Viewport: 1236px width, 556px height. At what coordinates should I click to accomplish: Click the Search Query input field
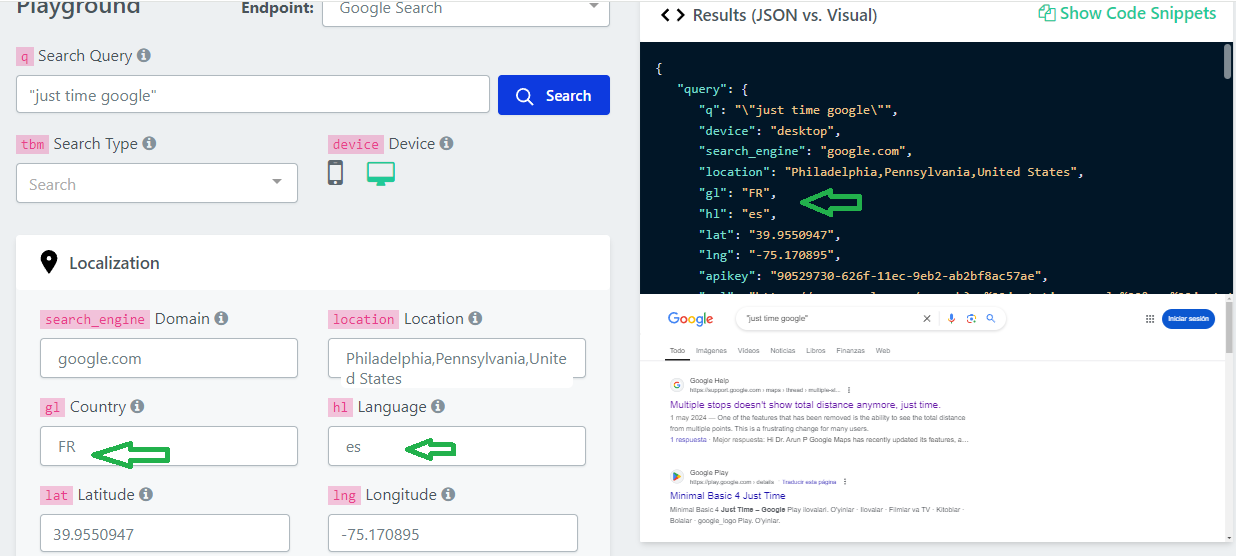(x=253, y=95)
